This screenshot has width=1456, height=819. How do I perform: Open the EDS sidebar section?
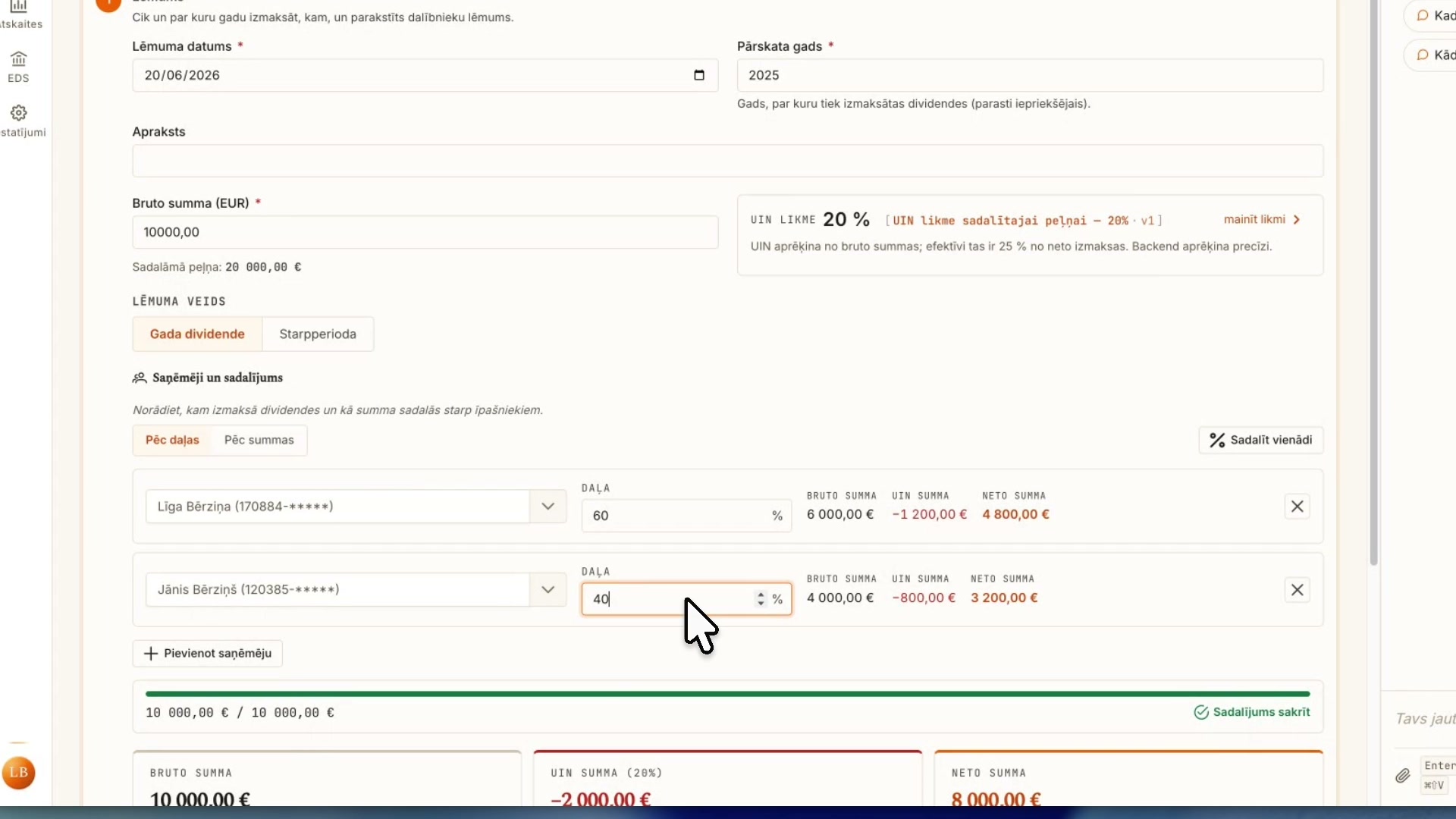pos(18,67)
